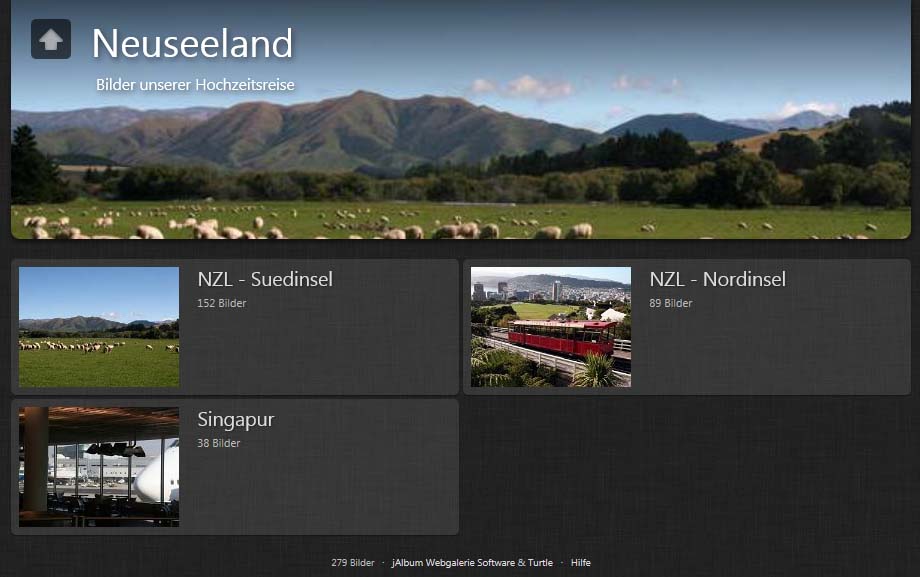Open the NZL - Nordinsel folder title
The width and height of the screenshot is (920, 577).
[x=717, y=279]
